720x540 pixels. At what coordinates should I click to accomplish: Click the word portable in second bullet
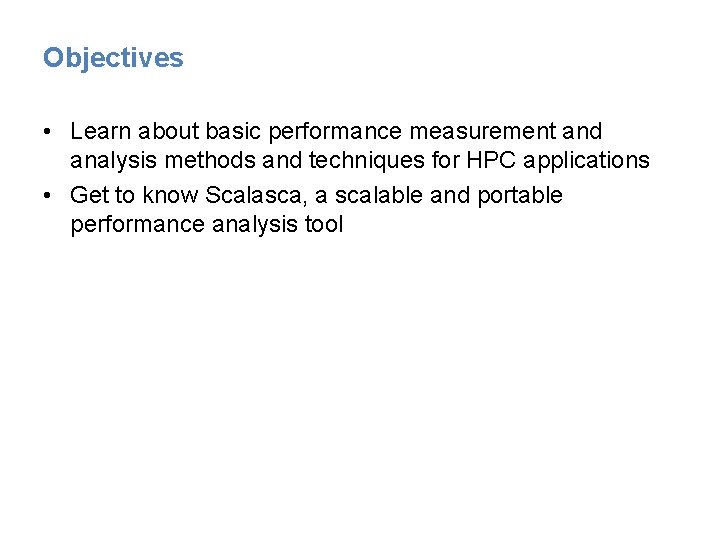520,197
